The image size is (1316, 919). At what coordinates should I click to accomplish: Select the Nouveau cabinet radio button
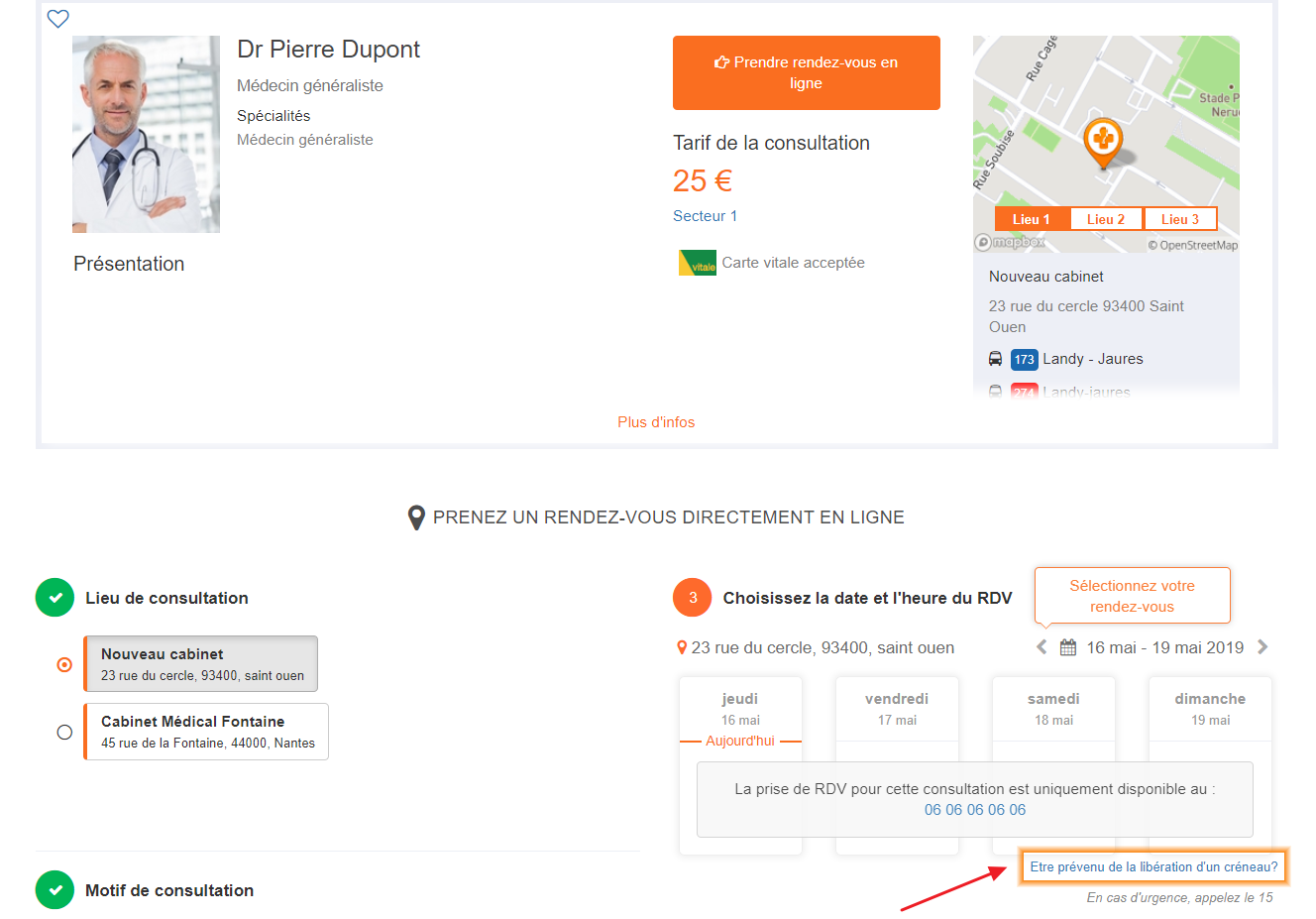64,664
